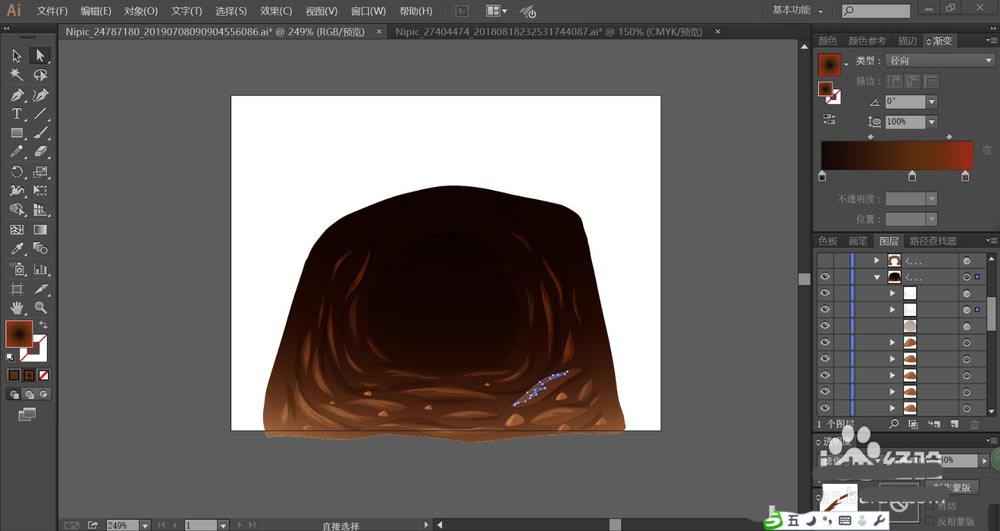Image resolution: width=1000 pixels, height=531 pixels.
Task: Open the 对象(O) menu
Action: coord(140,11)
